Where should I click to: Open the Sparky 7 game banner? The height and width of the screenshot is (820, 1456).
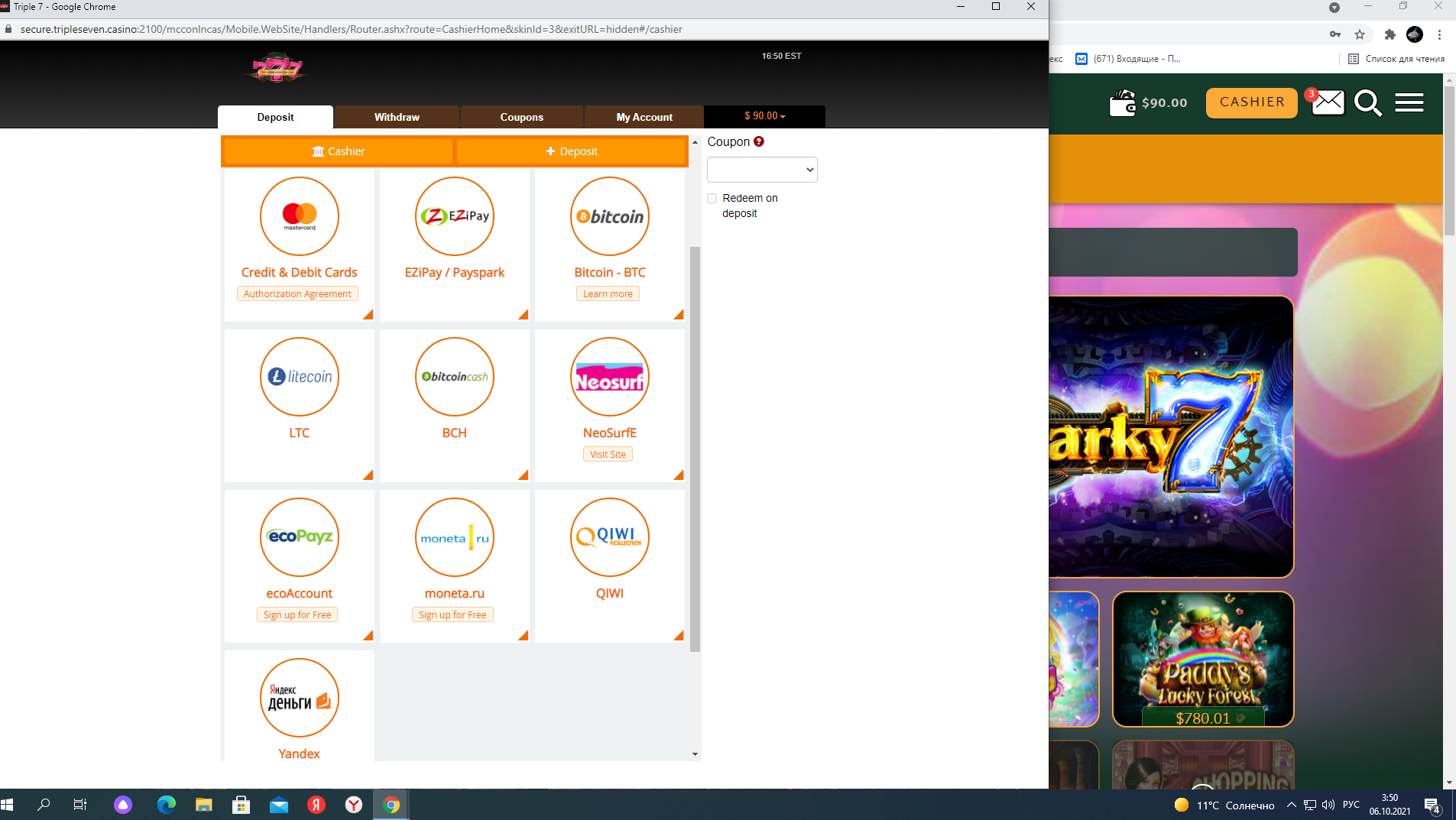[1171, 436]
